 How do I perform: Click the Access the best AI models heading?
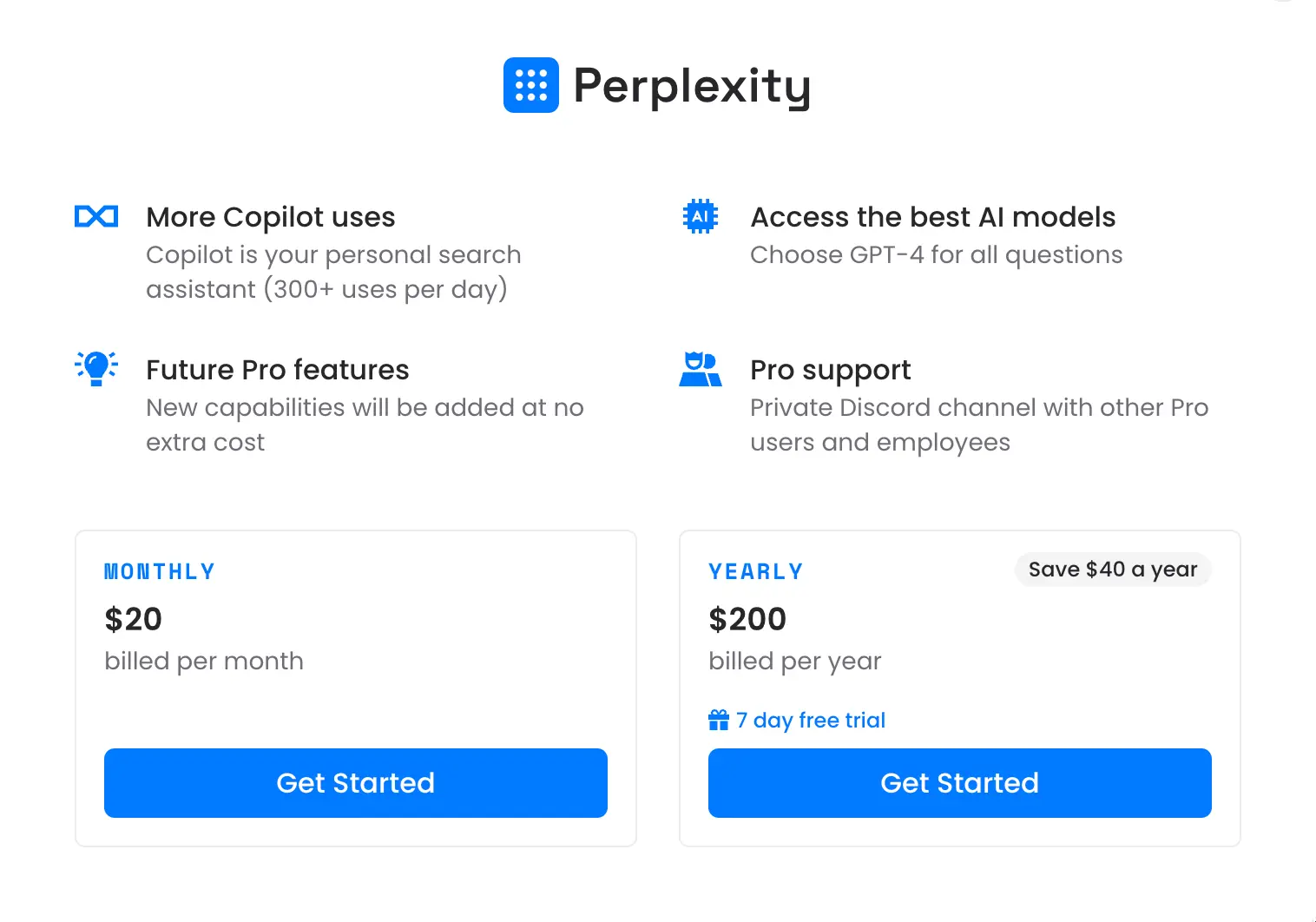(x=932, y=217)
